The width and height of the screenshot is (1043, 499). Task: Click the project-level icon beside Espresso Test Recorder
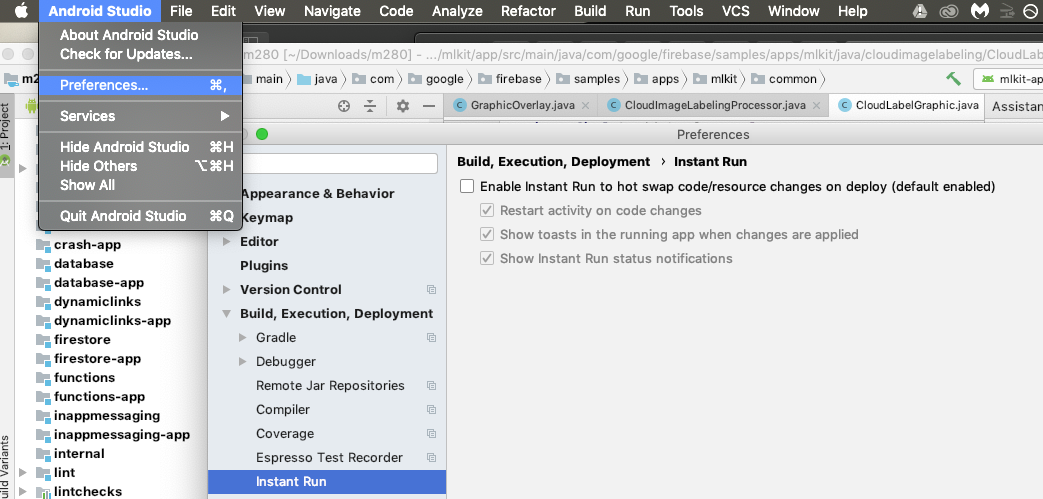pyautogui.click(x=431, y=458)
